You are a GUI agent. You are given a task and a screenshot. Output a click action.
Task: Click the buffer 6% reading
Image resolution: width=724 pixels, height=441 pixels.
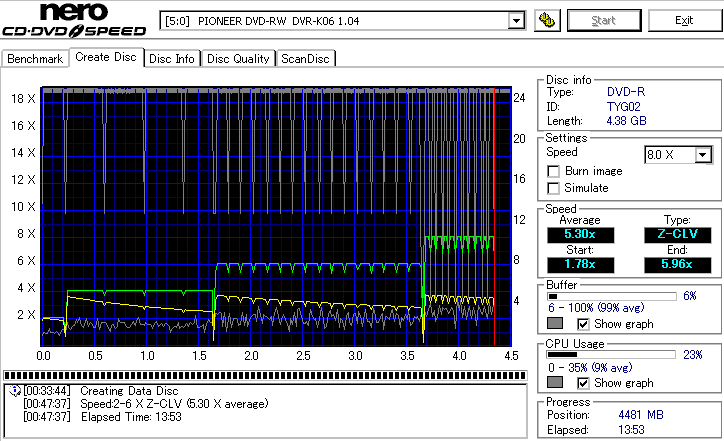click(690, 296)
